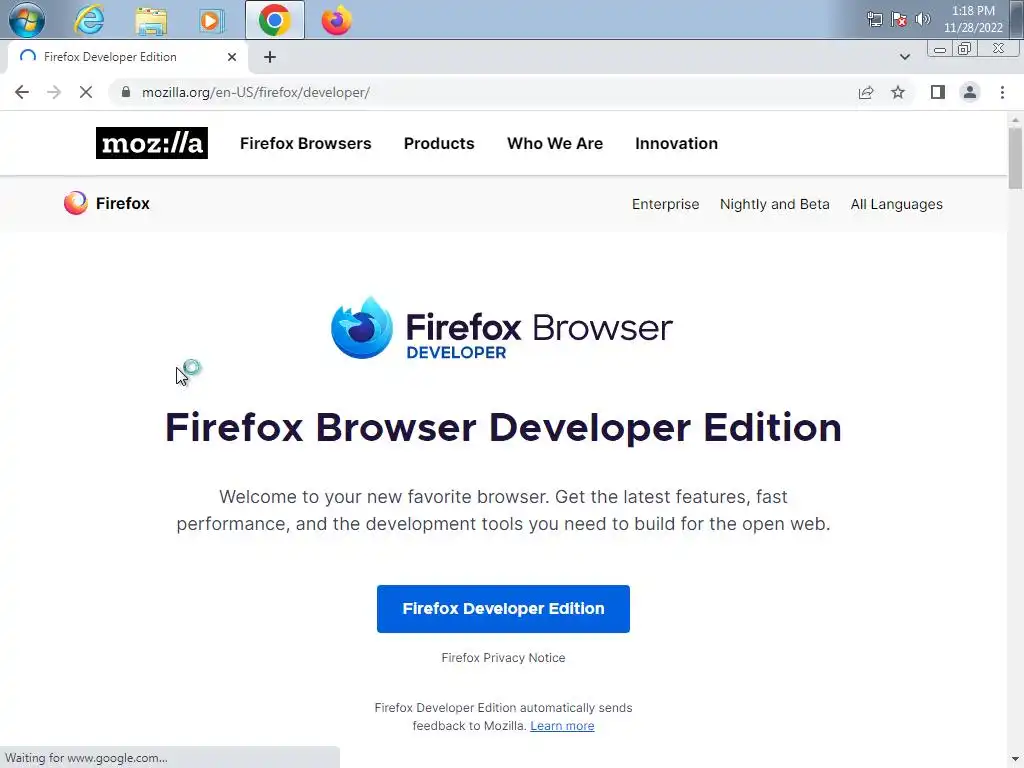The image size is (1024, 768).
Task: Go back to previous page
Action: click(22, 92)
